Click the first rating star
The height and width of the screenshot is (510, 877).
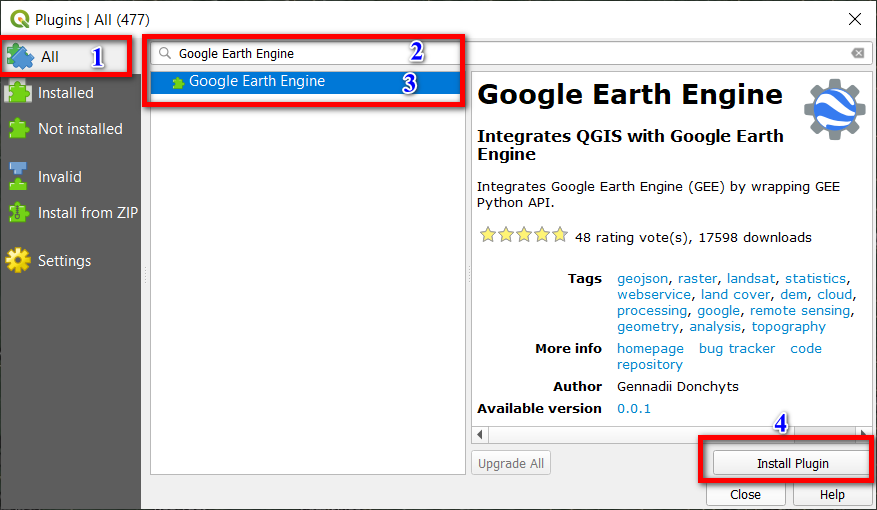coord(488,235)
